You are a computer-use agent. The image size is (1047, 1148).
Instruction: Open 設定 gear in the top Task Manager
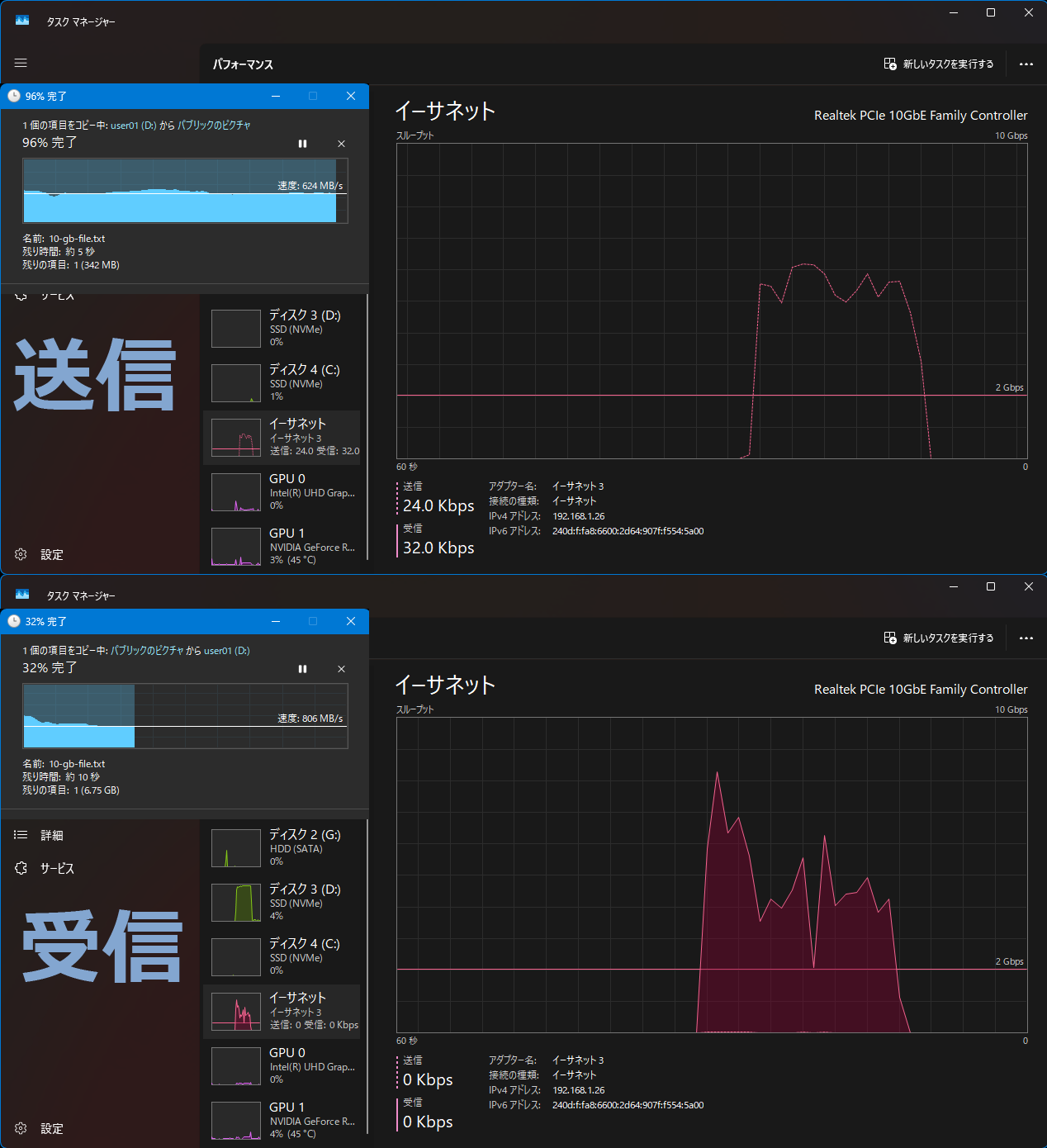click(39, 555)
